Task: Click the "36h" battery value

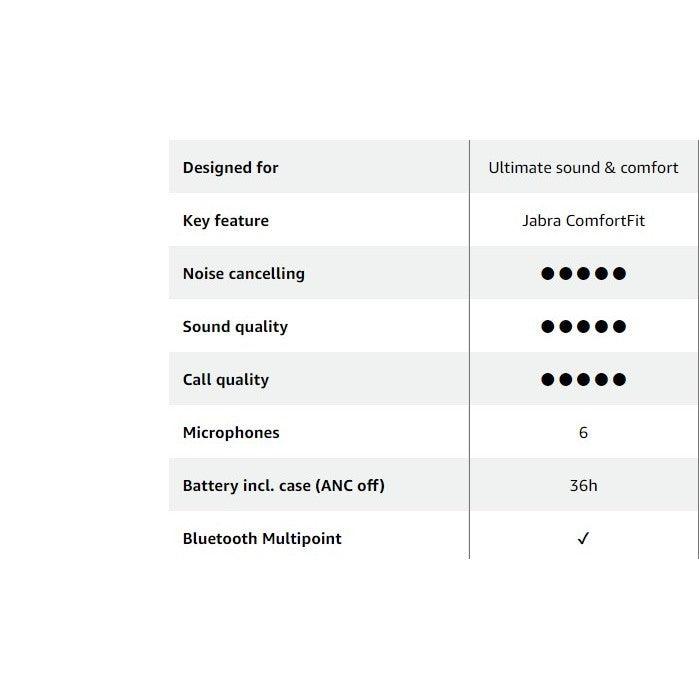Action: (x=583, y=485)
